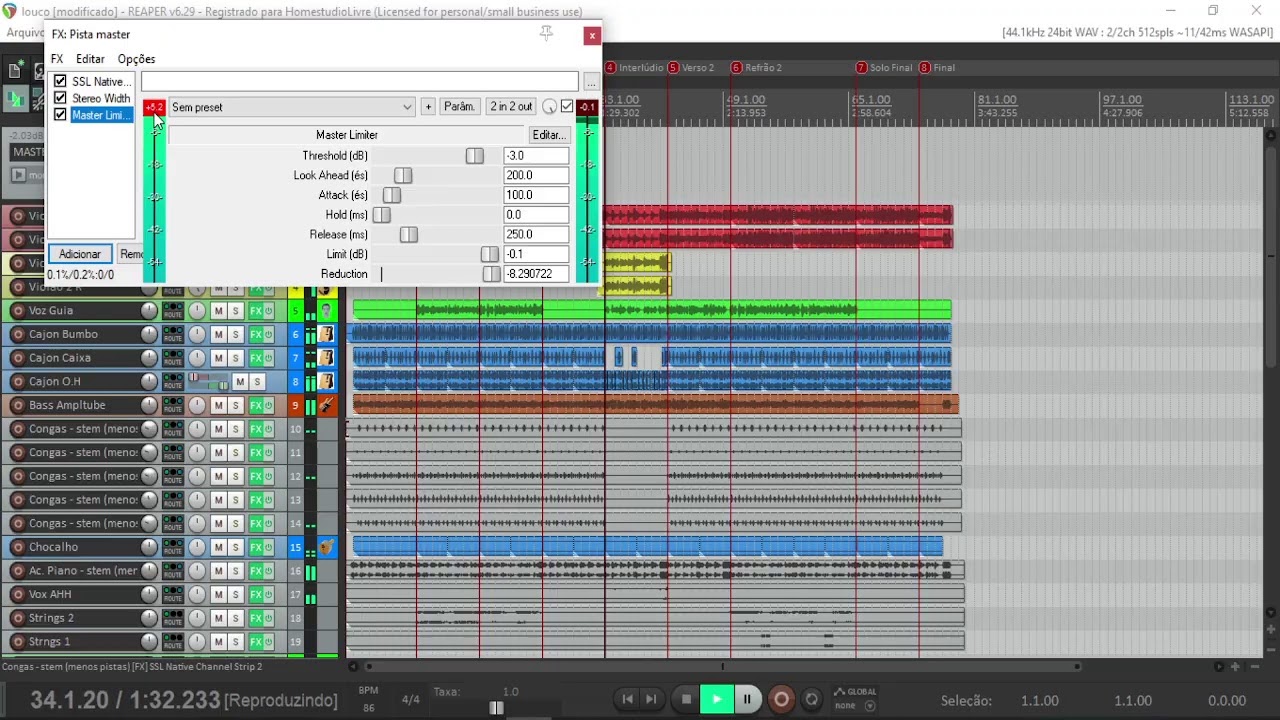The height and width of the screenshot is (720, 1280).
Task: Click Bass Ampltube guitar track icon
Action: pos(326,405)
